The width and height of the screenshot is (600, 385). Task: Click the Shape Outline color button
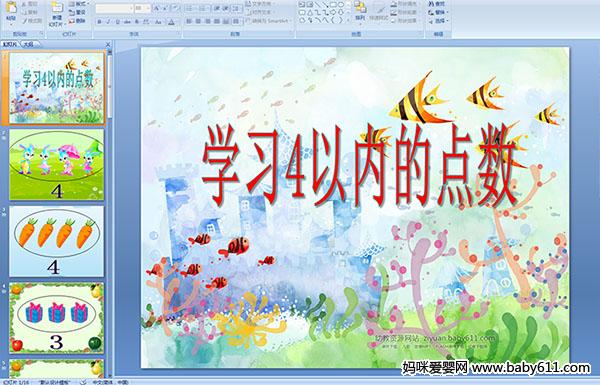click(x=406, y=12)
